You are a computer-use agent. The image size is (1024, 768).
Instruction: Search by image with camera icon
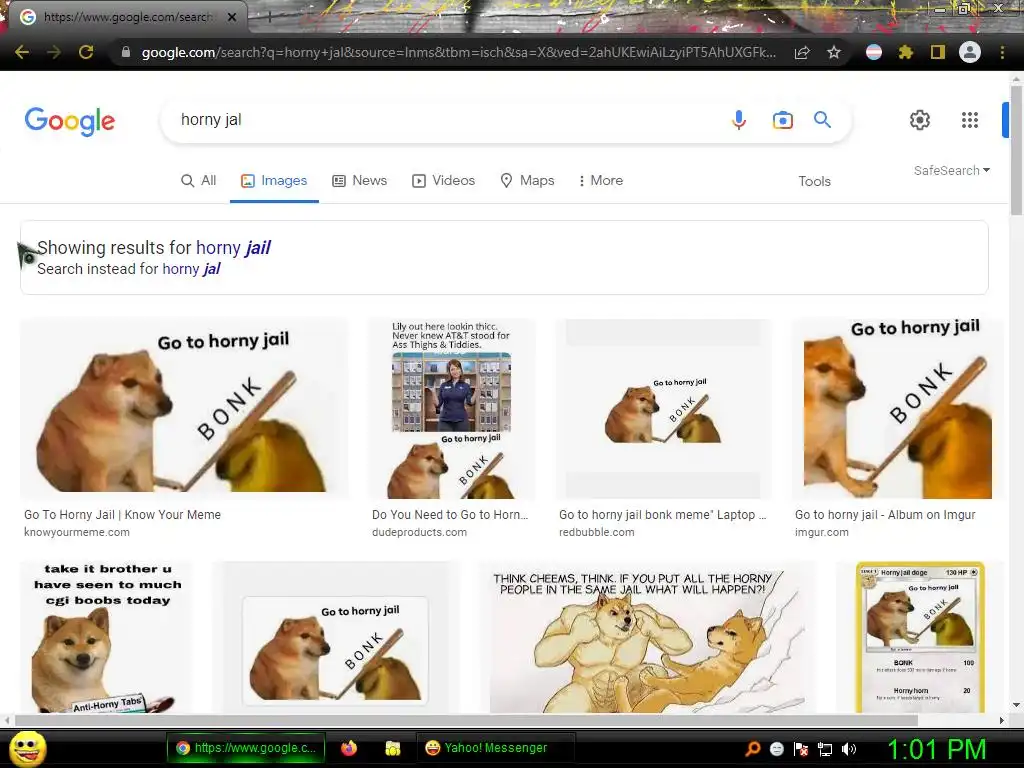(x=782, y=120)
